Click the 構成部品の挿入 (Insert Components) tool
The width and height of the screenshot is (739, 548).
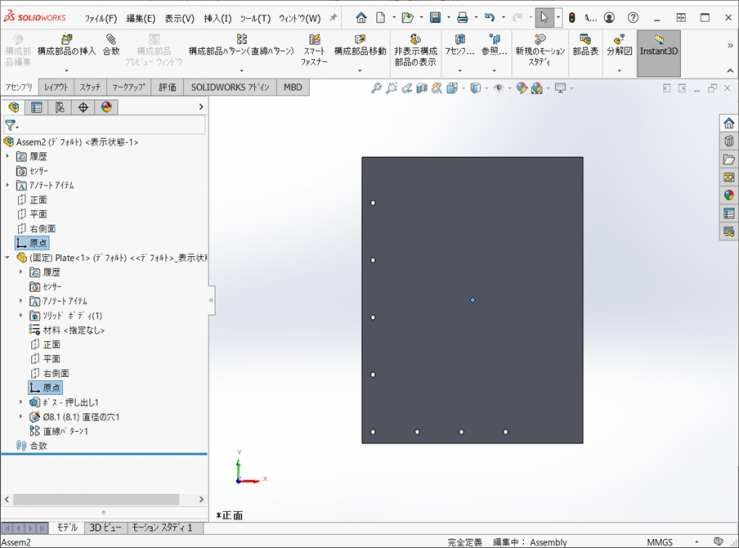(x=66, y=46)
